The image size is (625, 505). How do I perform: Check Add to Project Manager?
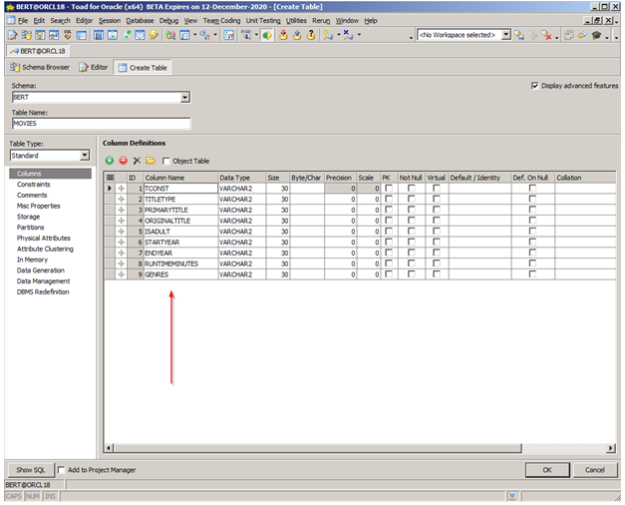(x=61, y=470)
